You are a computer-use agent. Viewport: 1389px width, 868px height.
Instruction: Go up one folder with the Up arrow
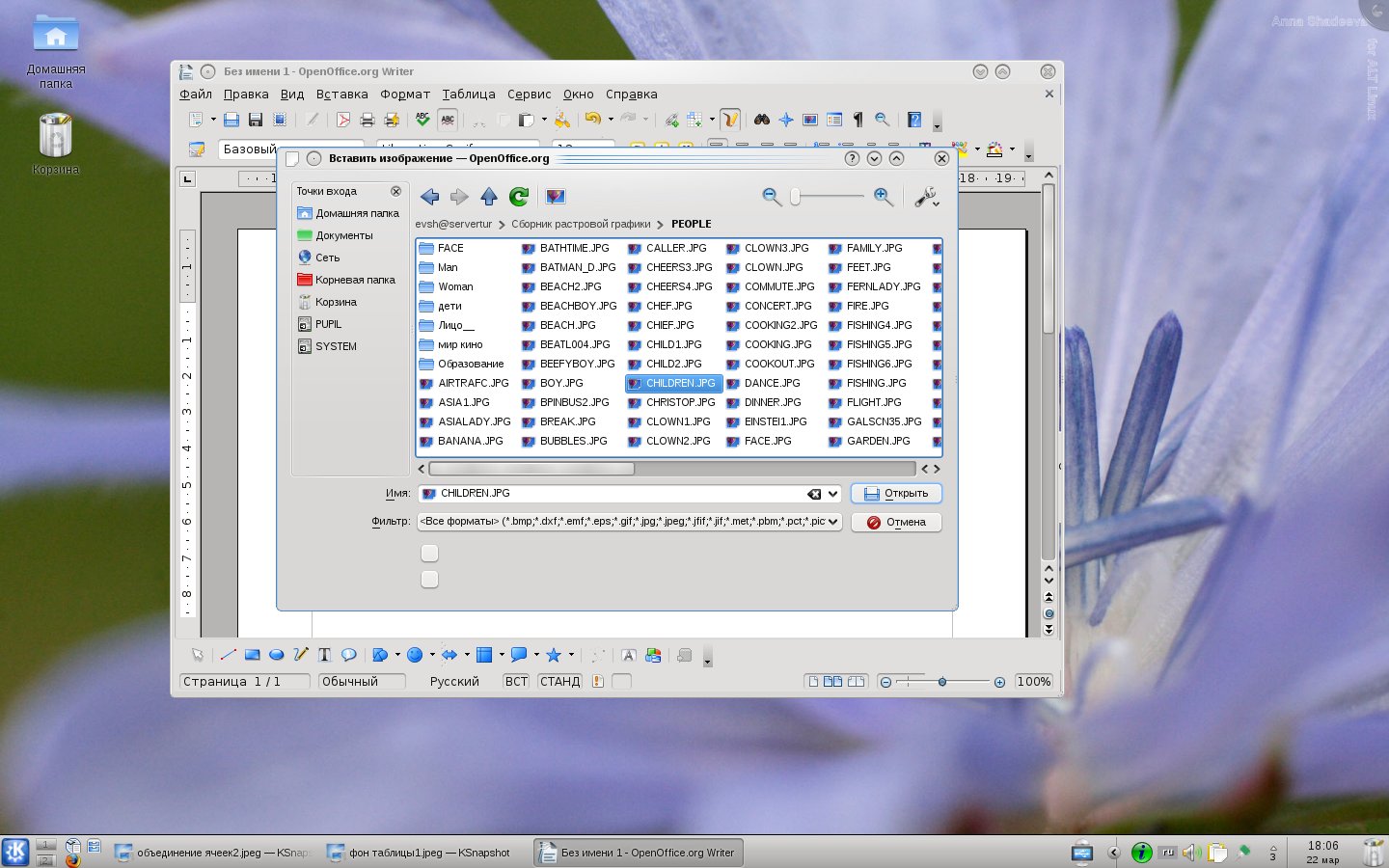(489, 197)
